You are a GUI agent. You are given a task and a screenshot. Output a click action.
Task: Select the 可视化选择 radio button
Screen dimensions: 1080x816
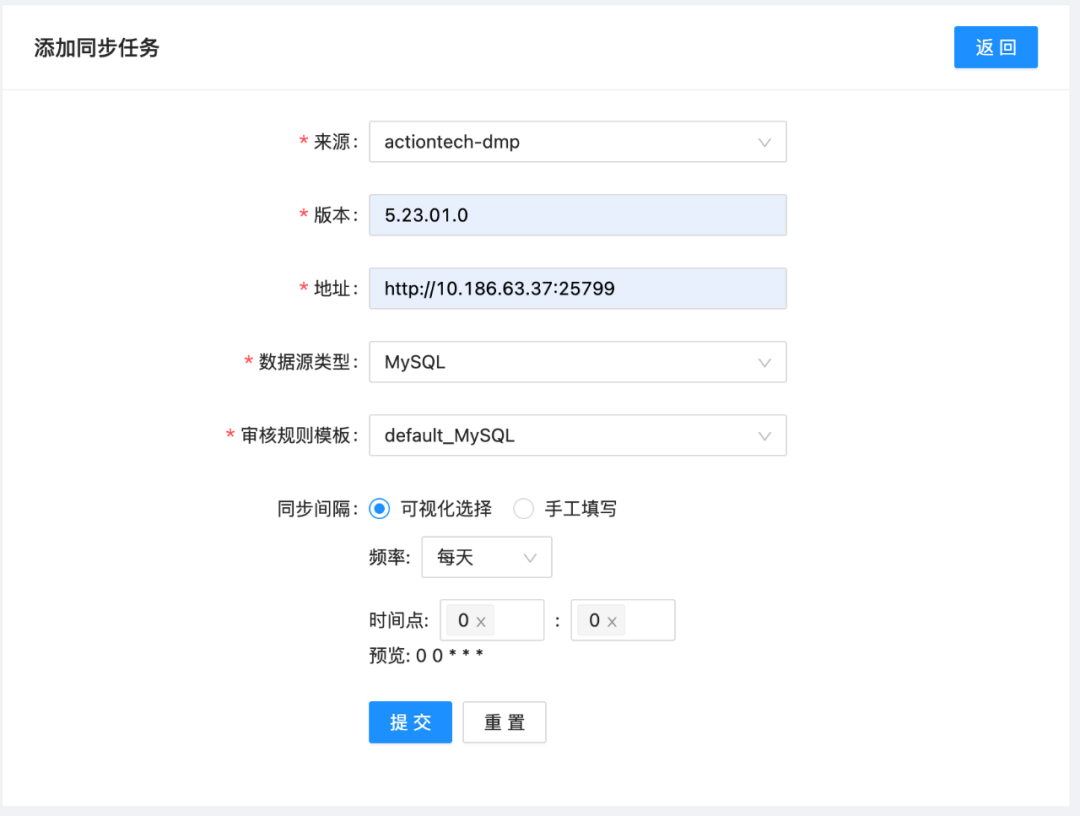click(379, 509)
